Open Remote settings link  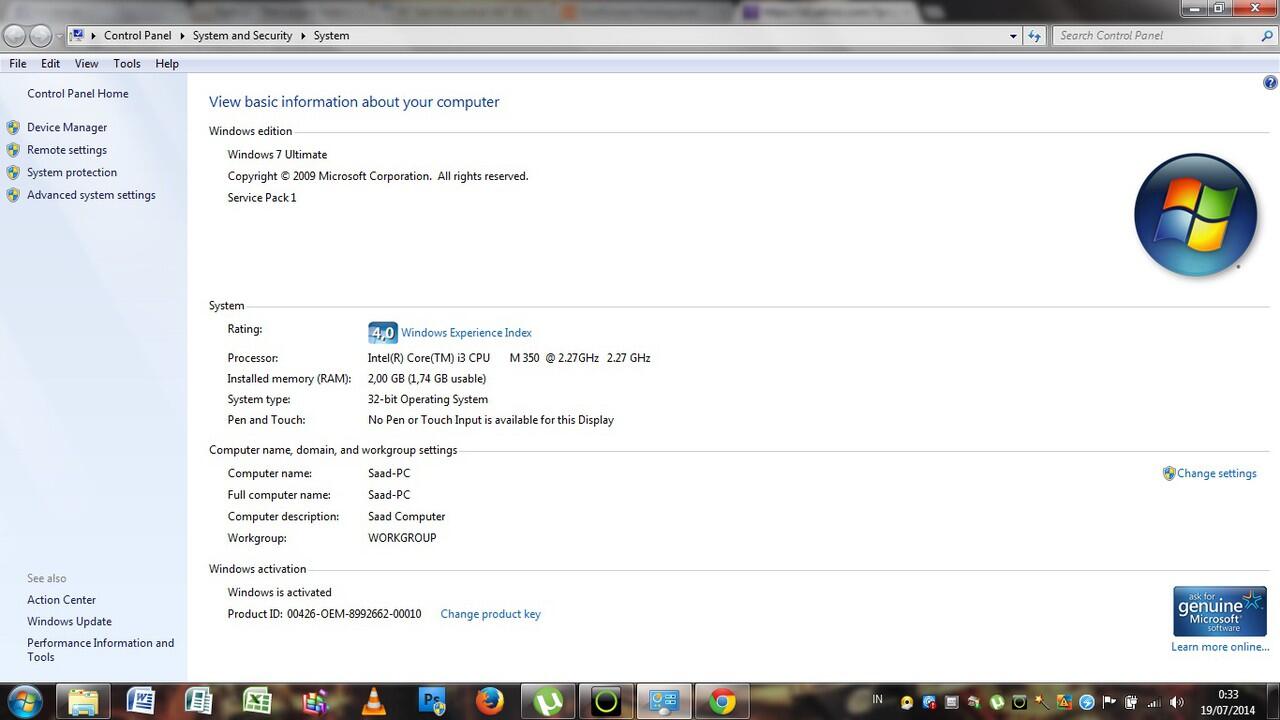pos(67,150)
